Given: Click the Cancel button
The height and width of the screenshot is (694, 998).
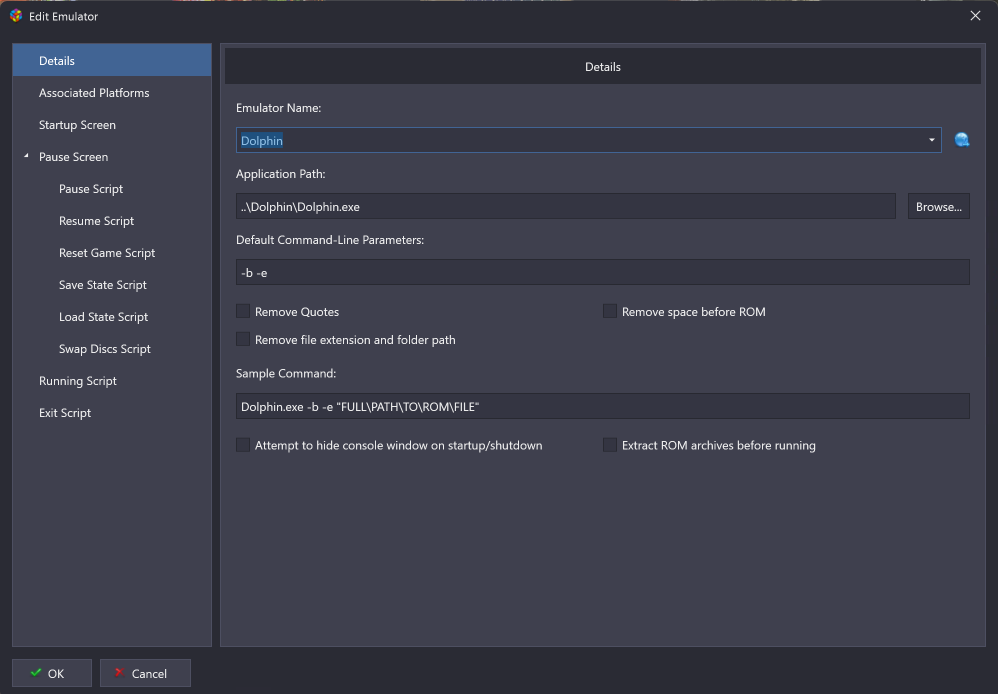Looking at the screenshot, I should (145, 673).
